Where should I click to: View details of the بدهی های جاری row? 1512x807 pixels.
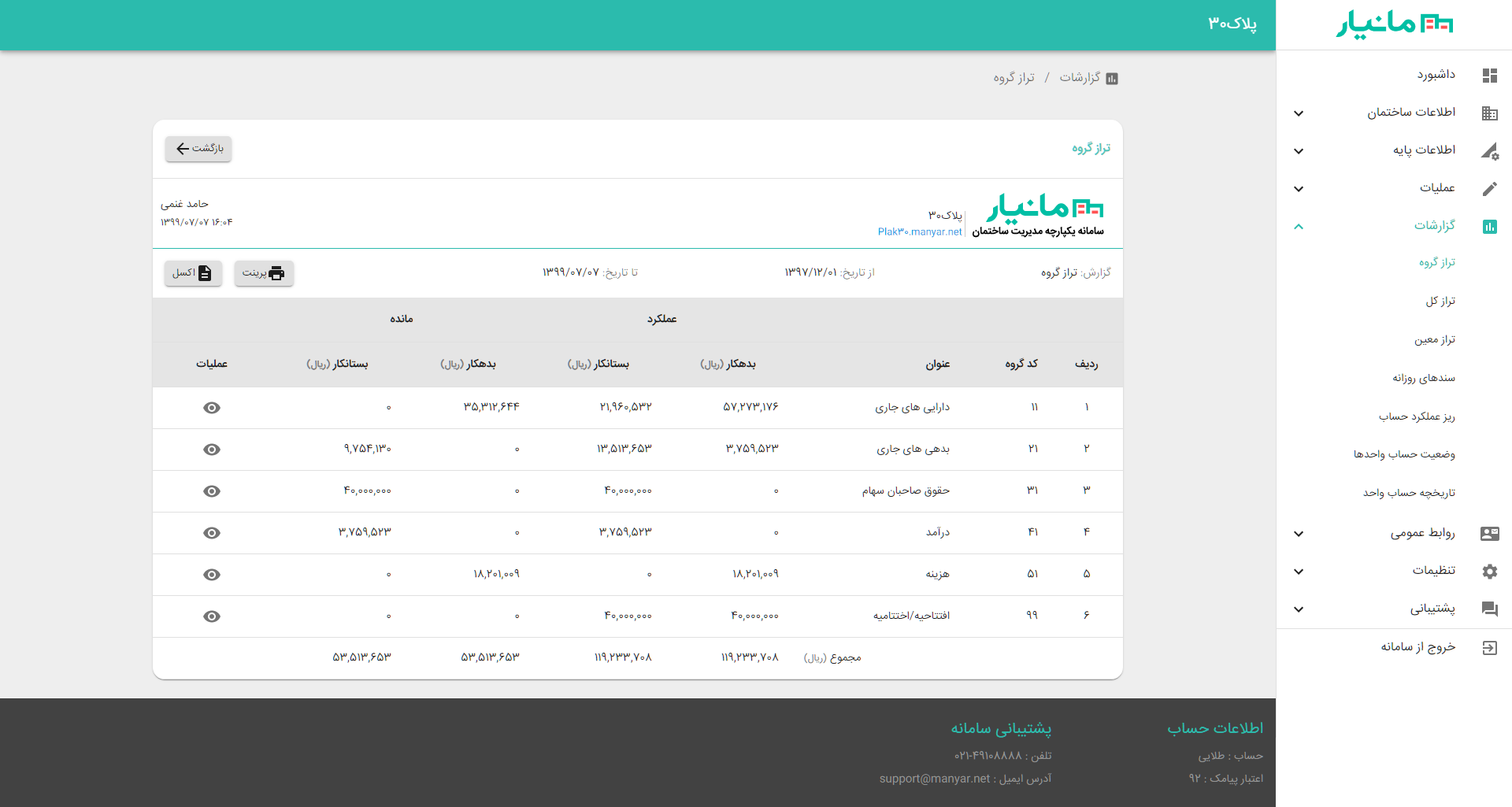(x=212, y=450)
